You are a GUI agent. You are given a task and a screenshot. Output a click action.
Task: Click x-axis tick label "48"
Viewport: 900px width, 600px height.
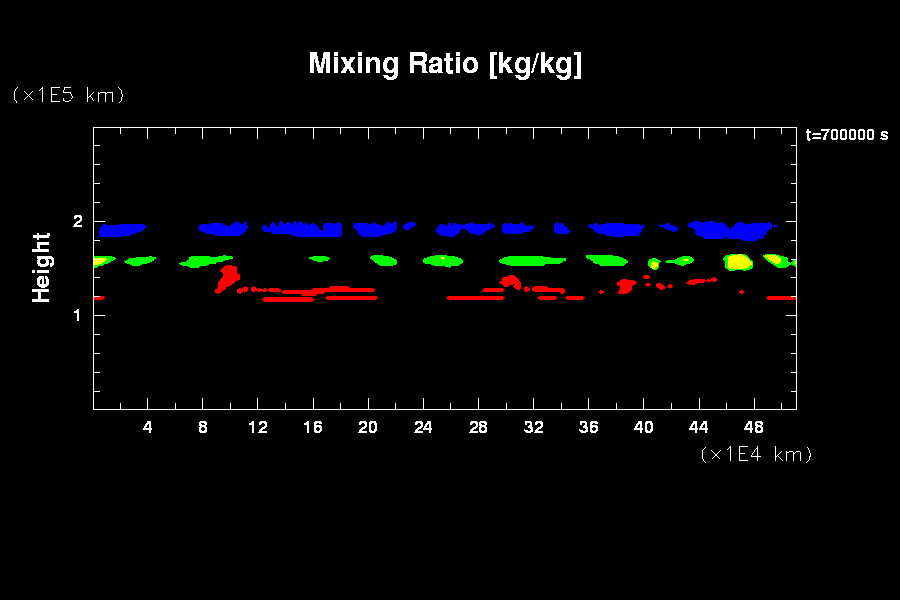[x=753, y=428]
